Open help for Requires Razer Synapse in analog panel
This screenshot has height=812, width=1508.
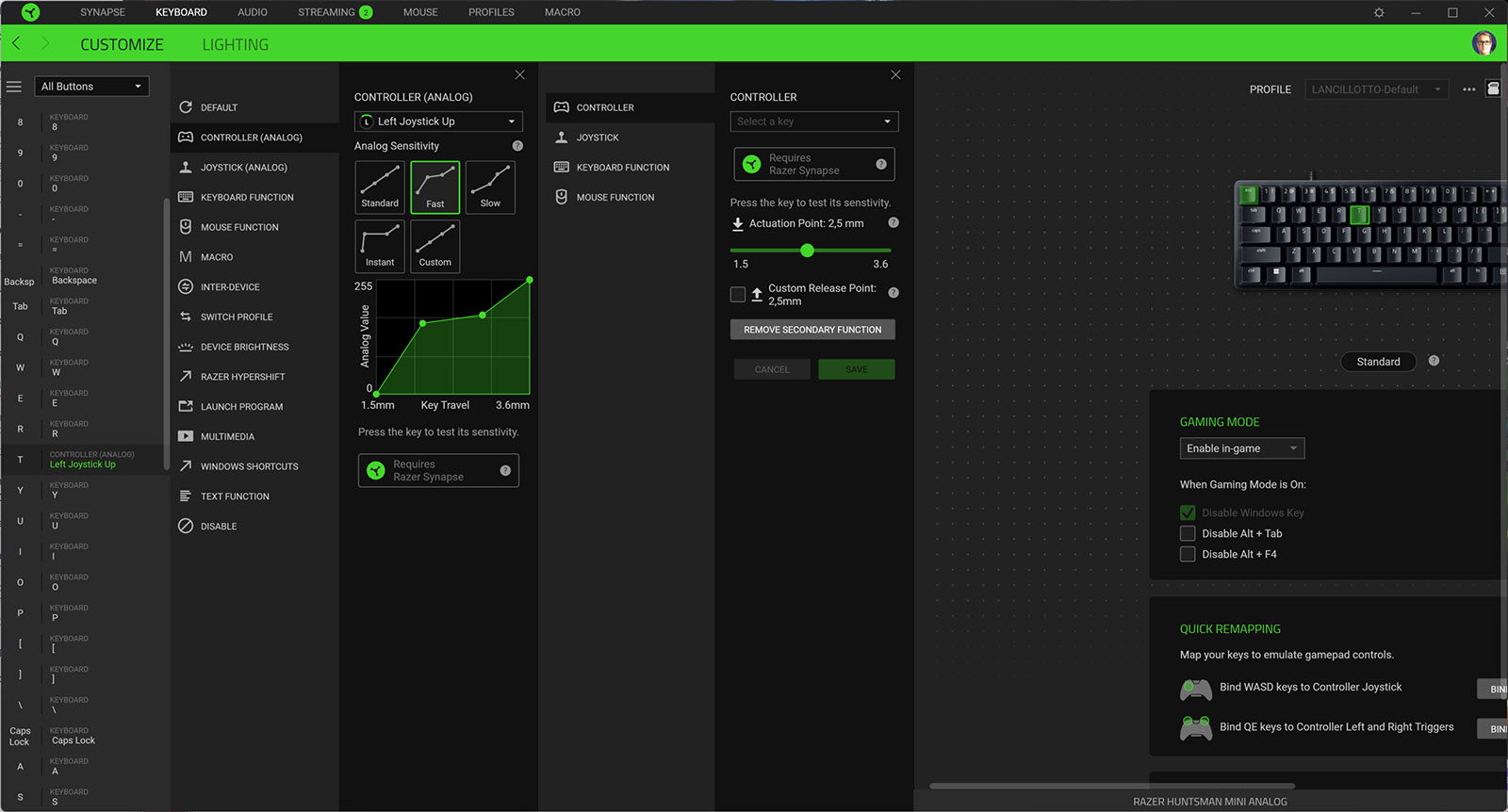tap(505, 470)
